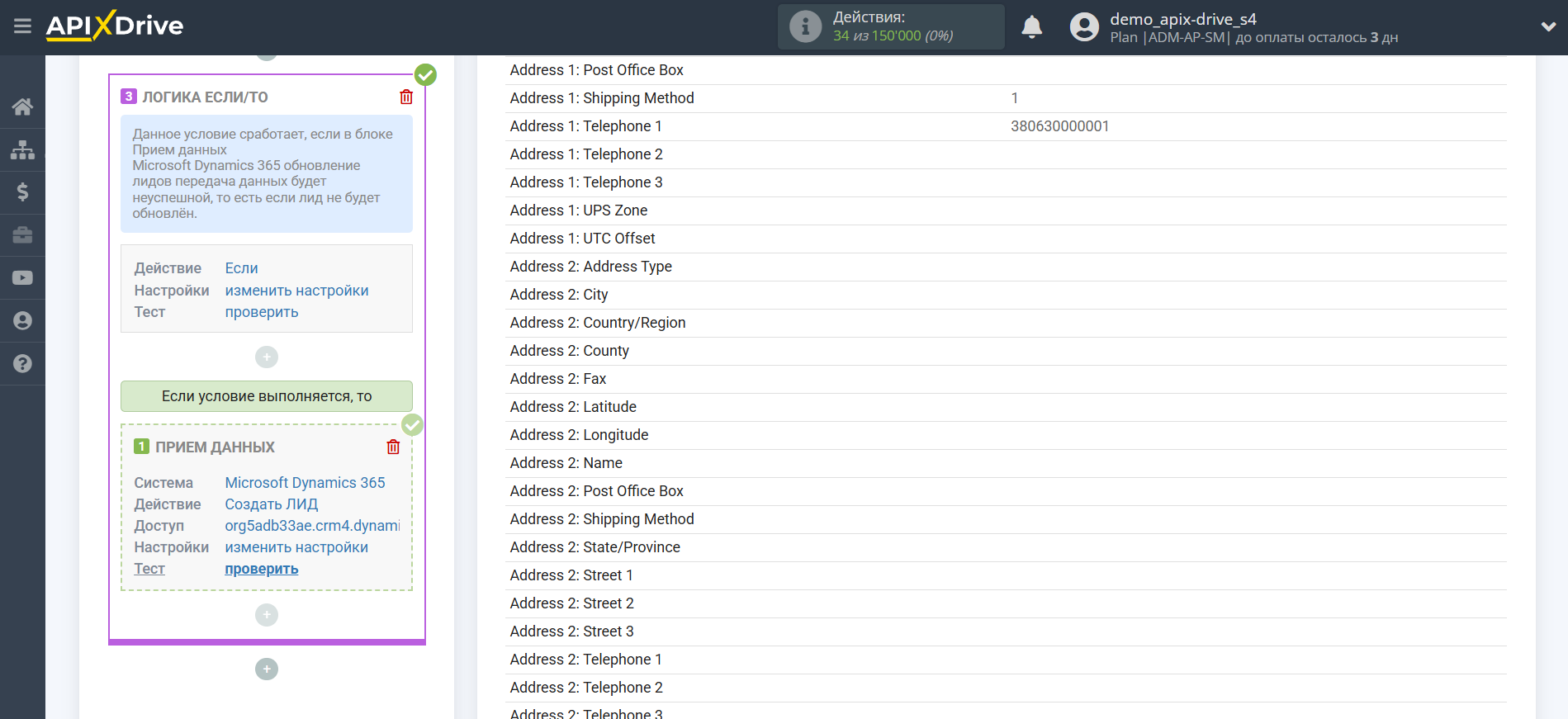Screen dimensions: 1568x719
Task: Open Microsoft Dynamics 365 system link
Action: coord(305,483)
